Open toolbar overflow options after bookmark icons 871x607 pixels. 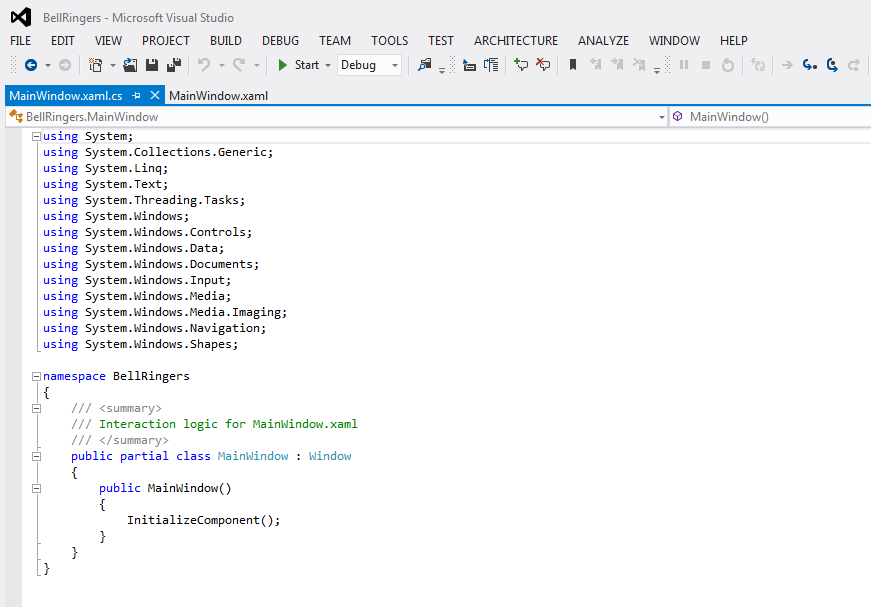pos(657,70)
